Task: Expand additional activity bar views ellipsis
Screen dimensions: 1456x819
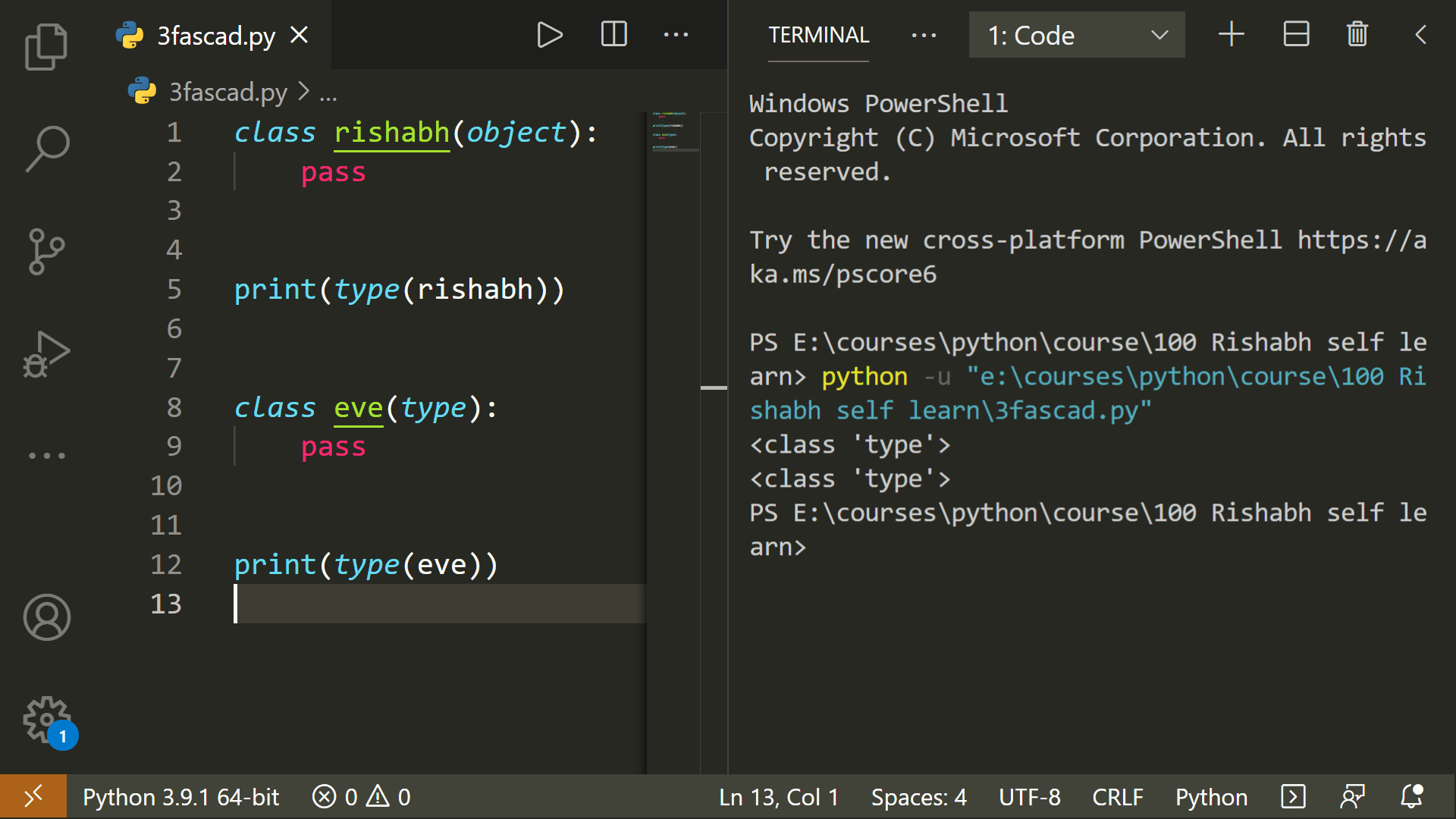Action: [46, 456]
